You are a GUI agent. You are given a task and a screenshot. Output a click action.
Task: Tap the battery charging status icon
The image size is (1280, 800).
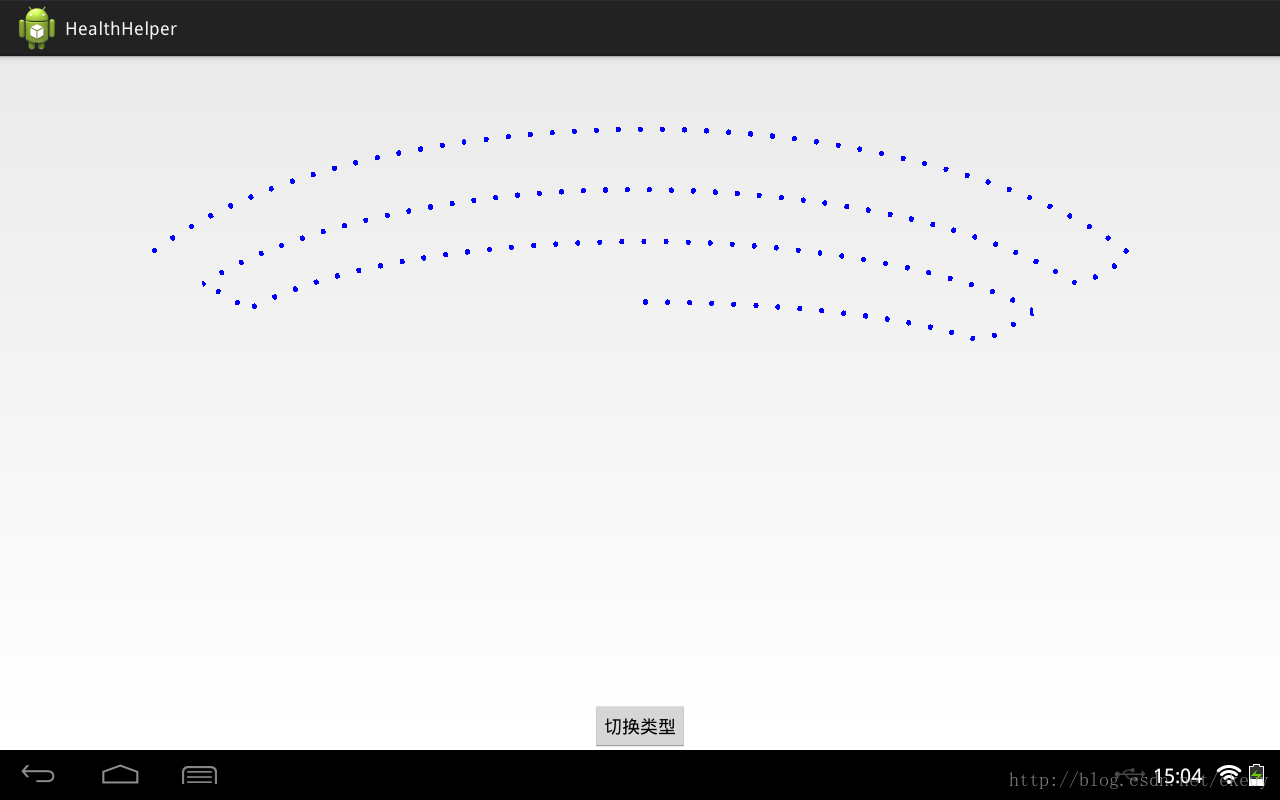pyautogui.click(x=1257, y=775)
